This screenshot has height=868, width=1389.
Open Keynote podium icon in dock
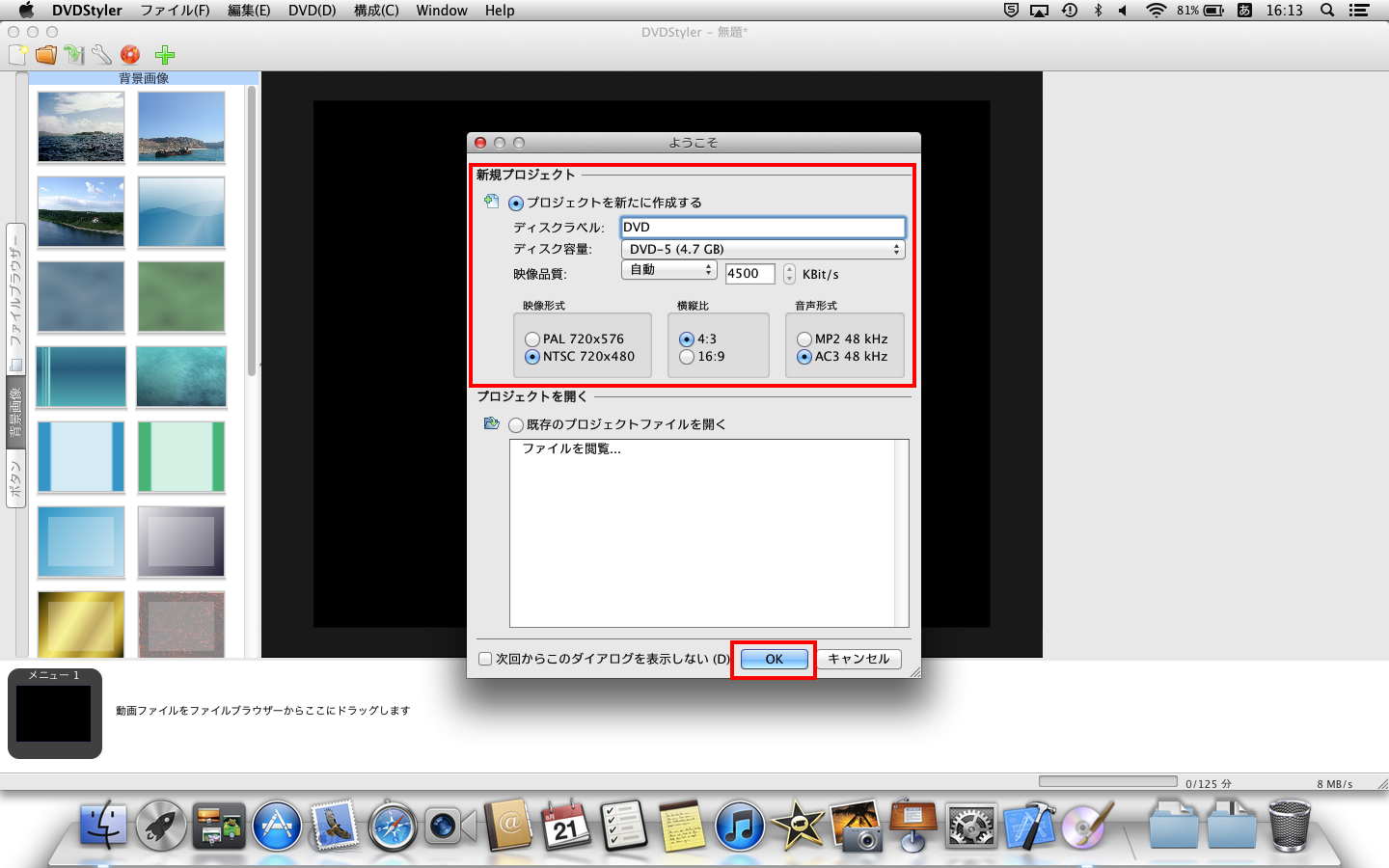click(913, 826)
